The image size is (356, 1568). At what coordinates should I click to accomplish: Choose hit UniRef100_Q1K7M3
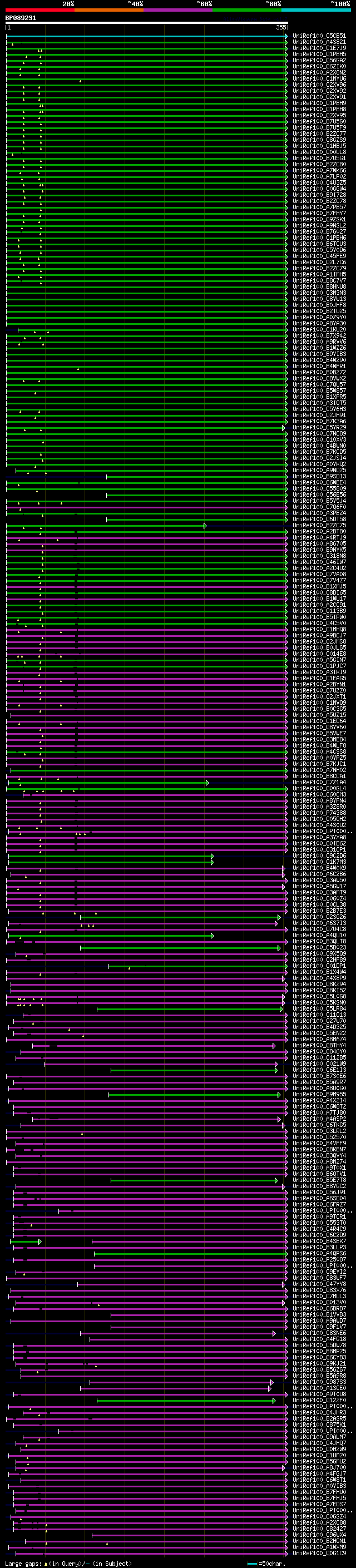point(319,862)
